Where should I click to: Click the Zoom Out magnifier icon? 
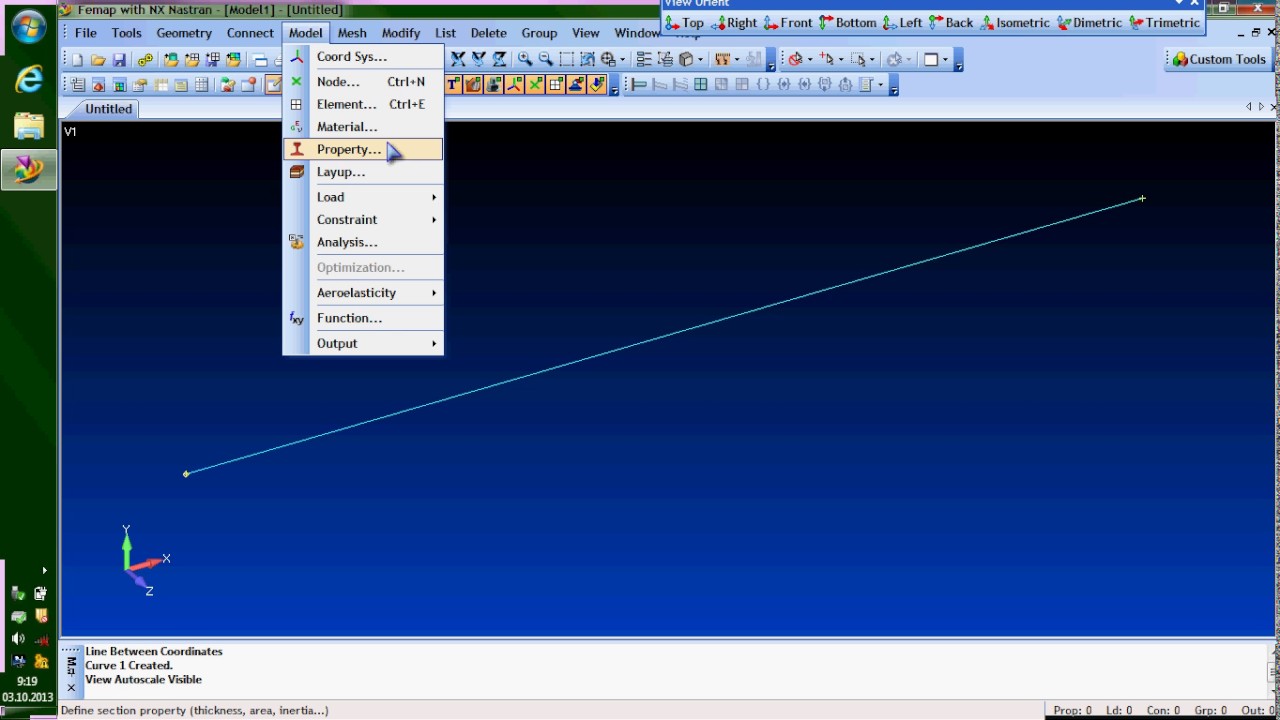[x=546, y=60]
